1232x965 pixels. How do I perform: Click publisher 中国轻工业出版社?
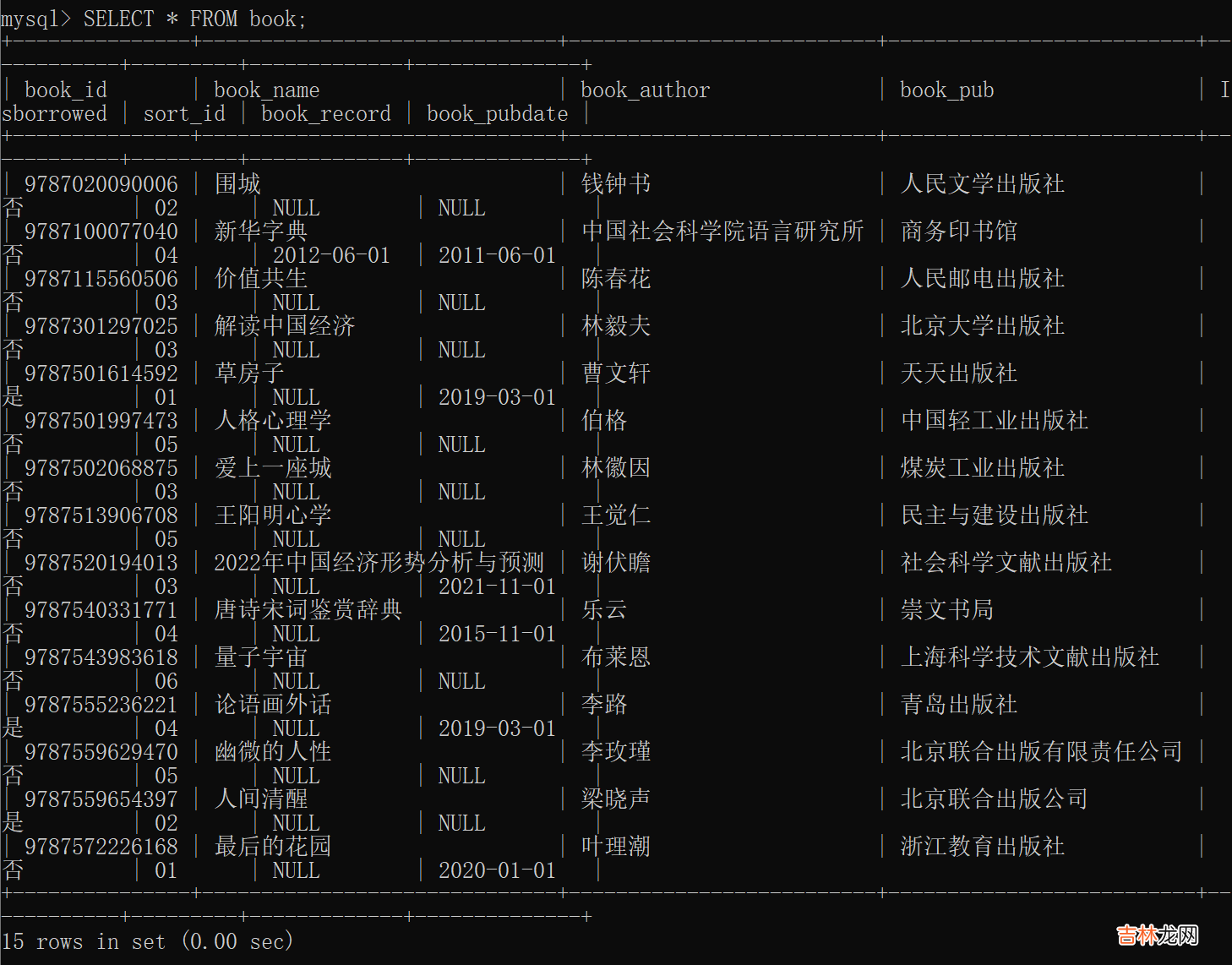click(x=995, y=421)
